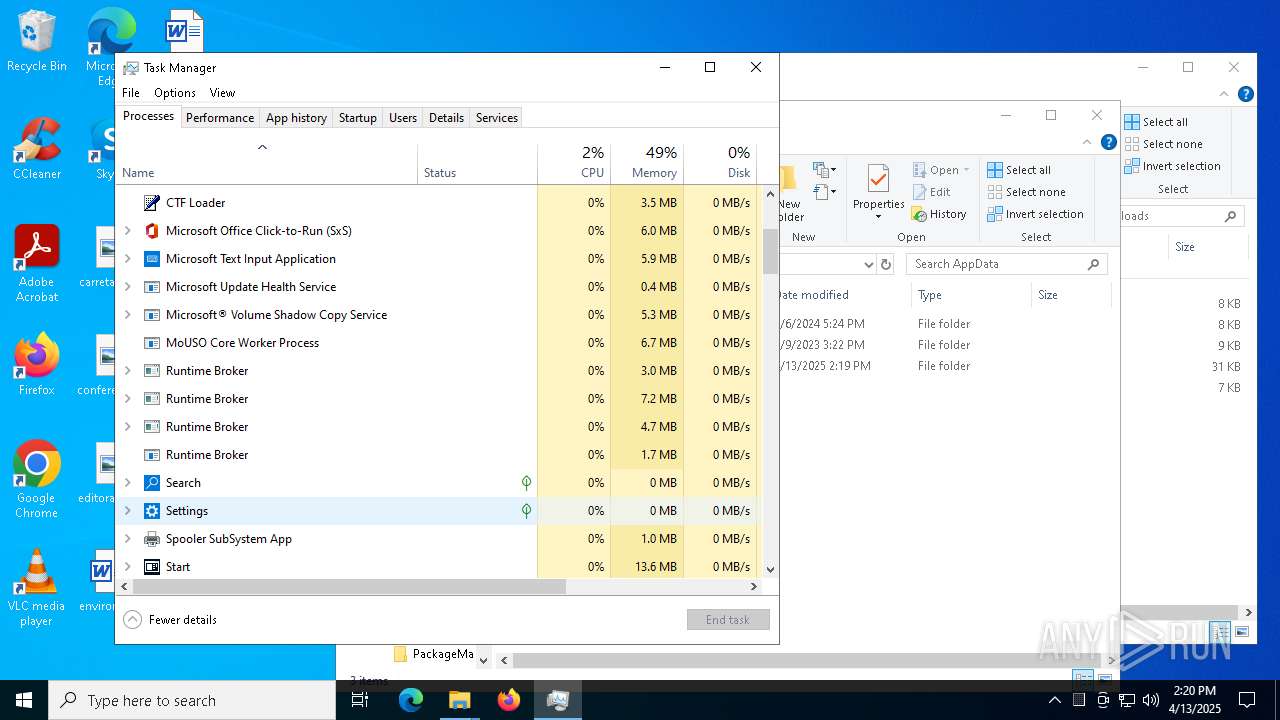Switch to the App history tab
The image size is (1280, 720).
click(x=296, y=118)
